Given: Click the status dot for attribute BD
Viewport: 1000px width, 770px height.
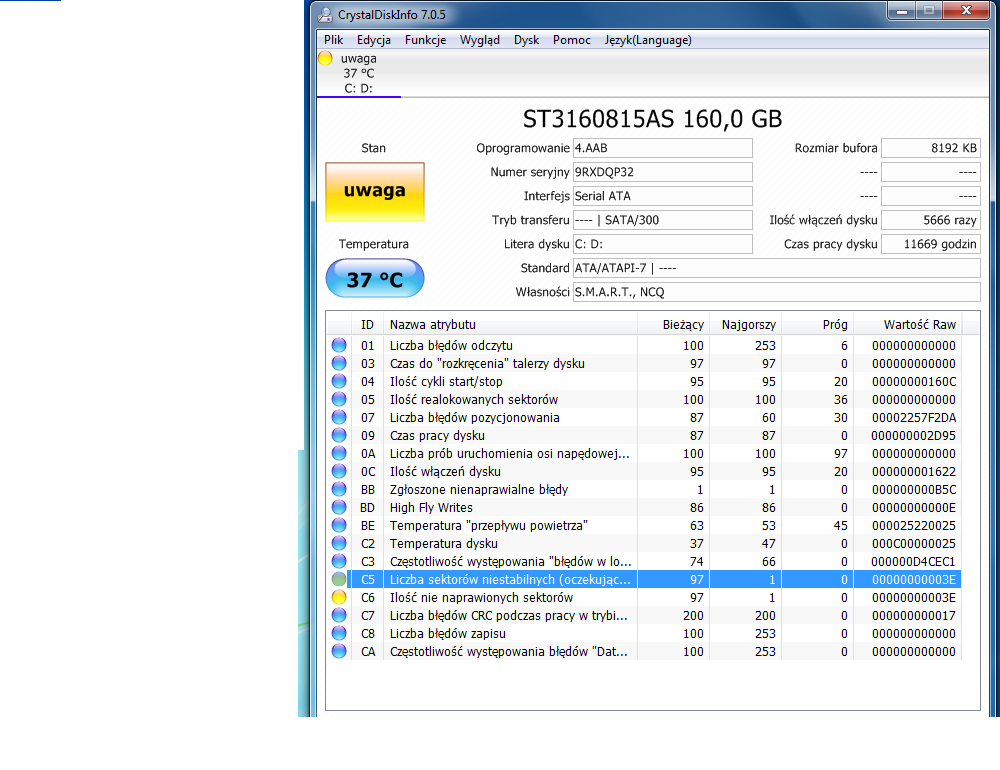Looking at the screenshot, I should pos(339,507).
